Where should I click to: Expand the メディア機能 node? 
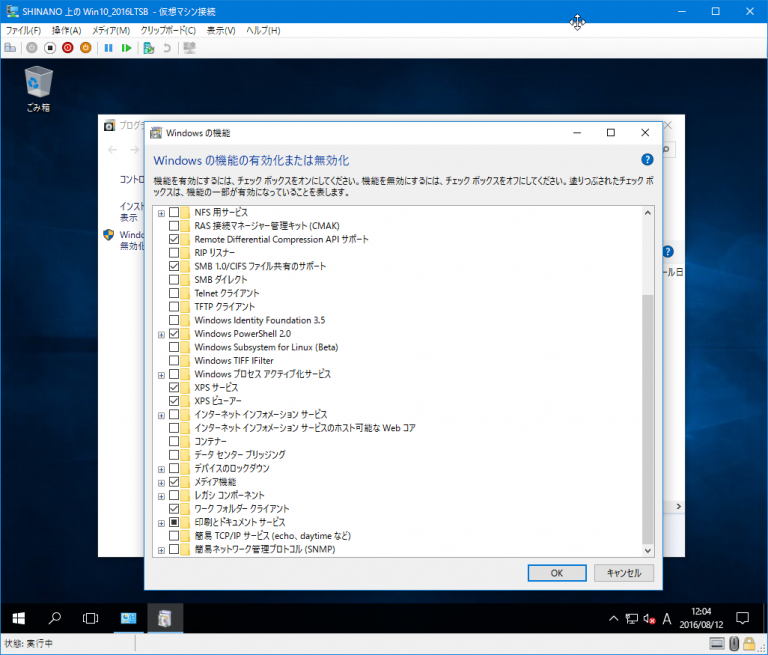click(161, 483)
